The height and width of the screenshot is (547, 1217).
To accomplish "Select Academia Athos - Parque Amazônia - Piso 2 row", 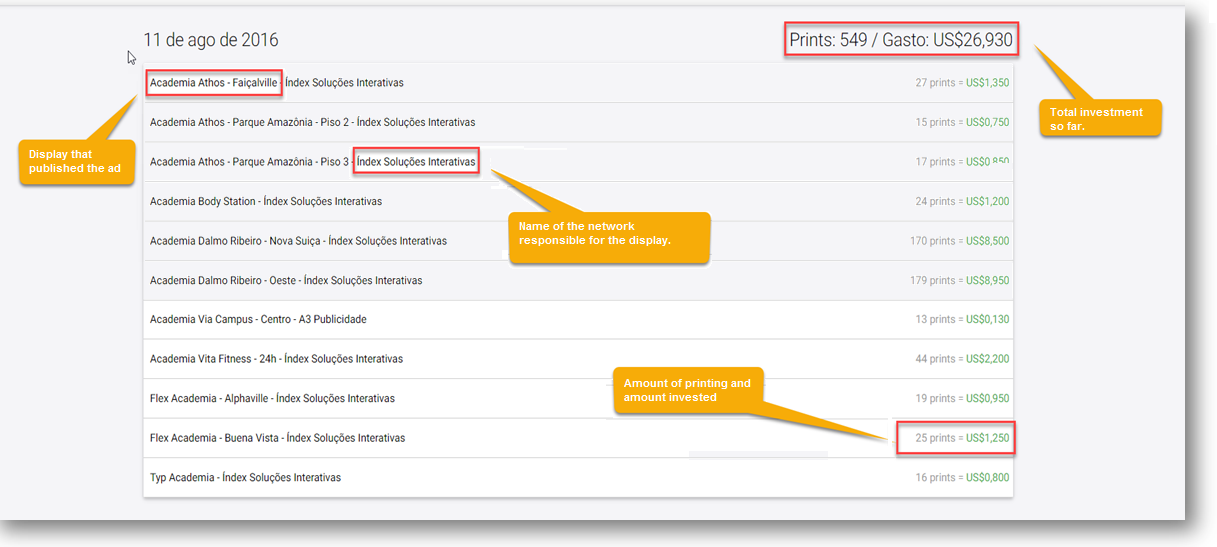I will point(312,122).
